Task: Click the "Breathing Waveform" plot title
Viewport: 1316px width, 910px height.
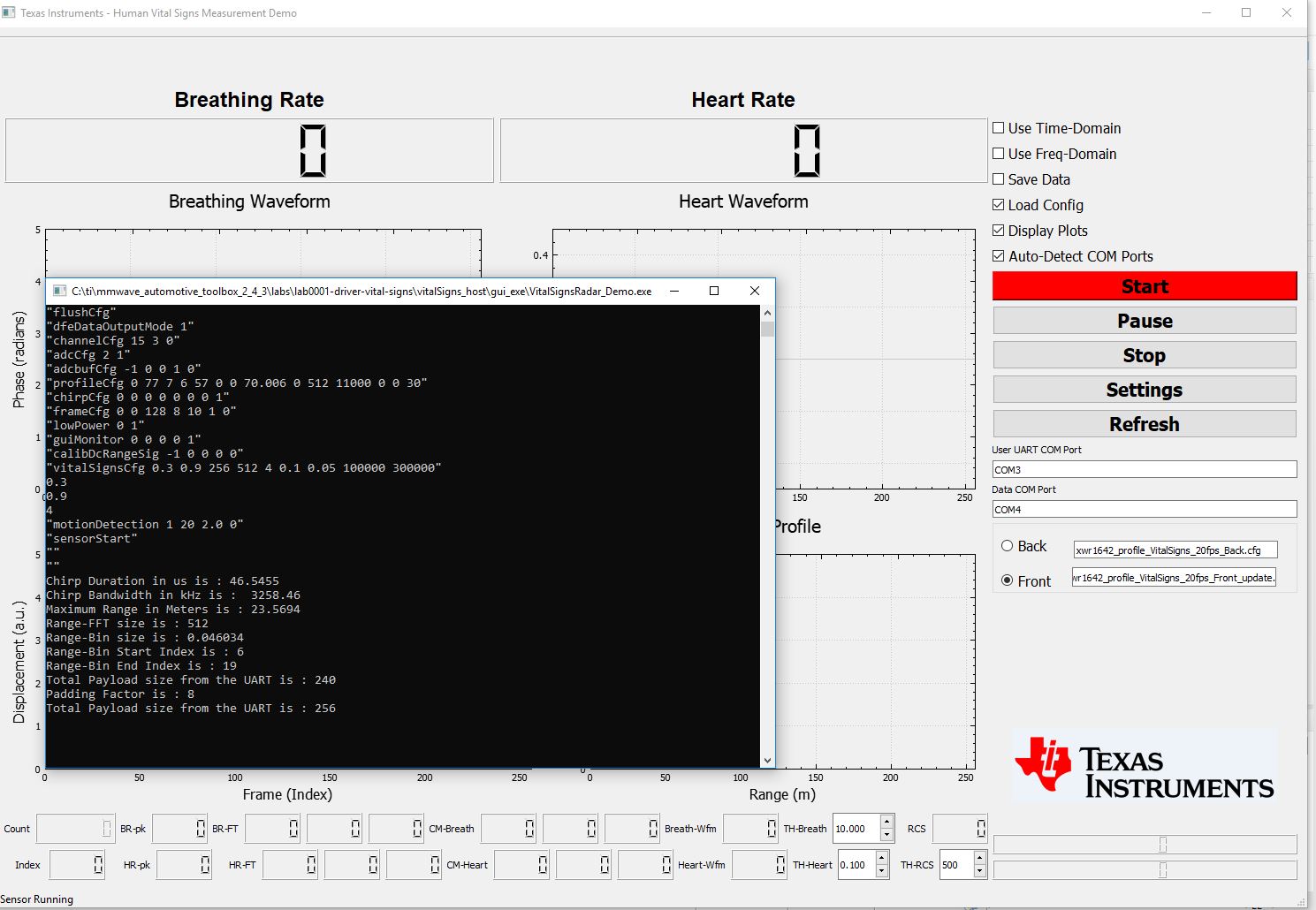Action: [249, 201]
